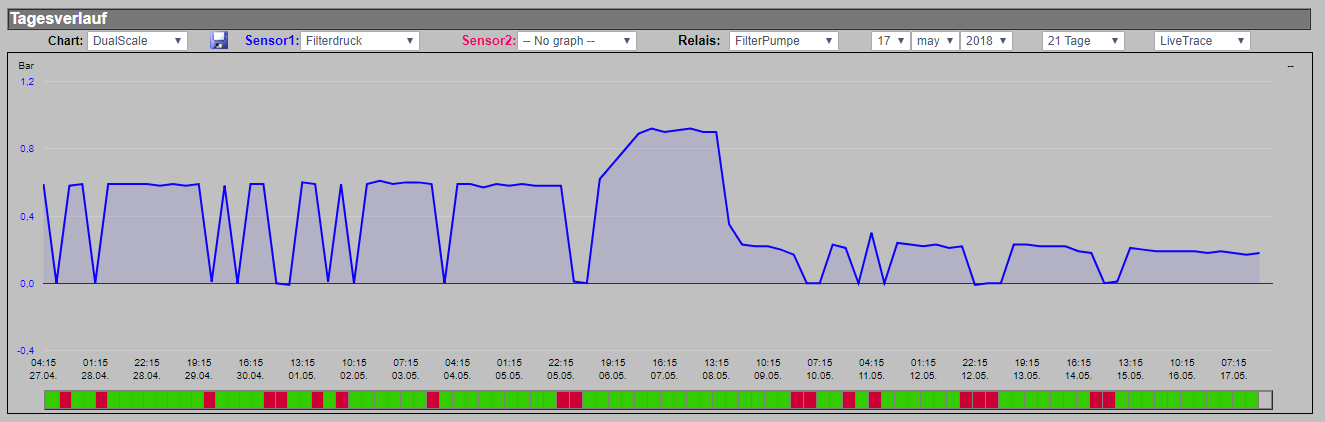
Task: Click the empty grey block ending the relay bar
Action: click(x=1266, y=400)
